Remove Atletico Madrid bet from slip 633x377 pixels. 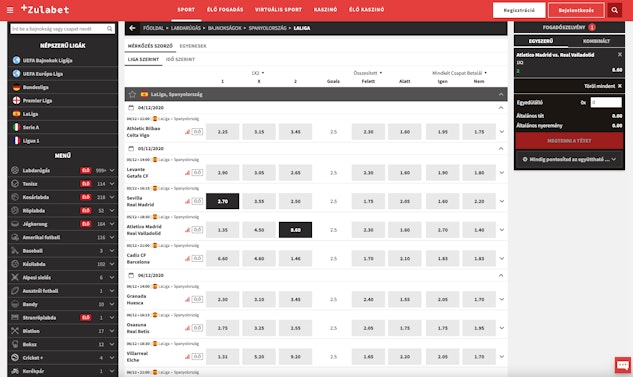[620, 54]
